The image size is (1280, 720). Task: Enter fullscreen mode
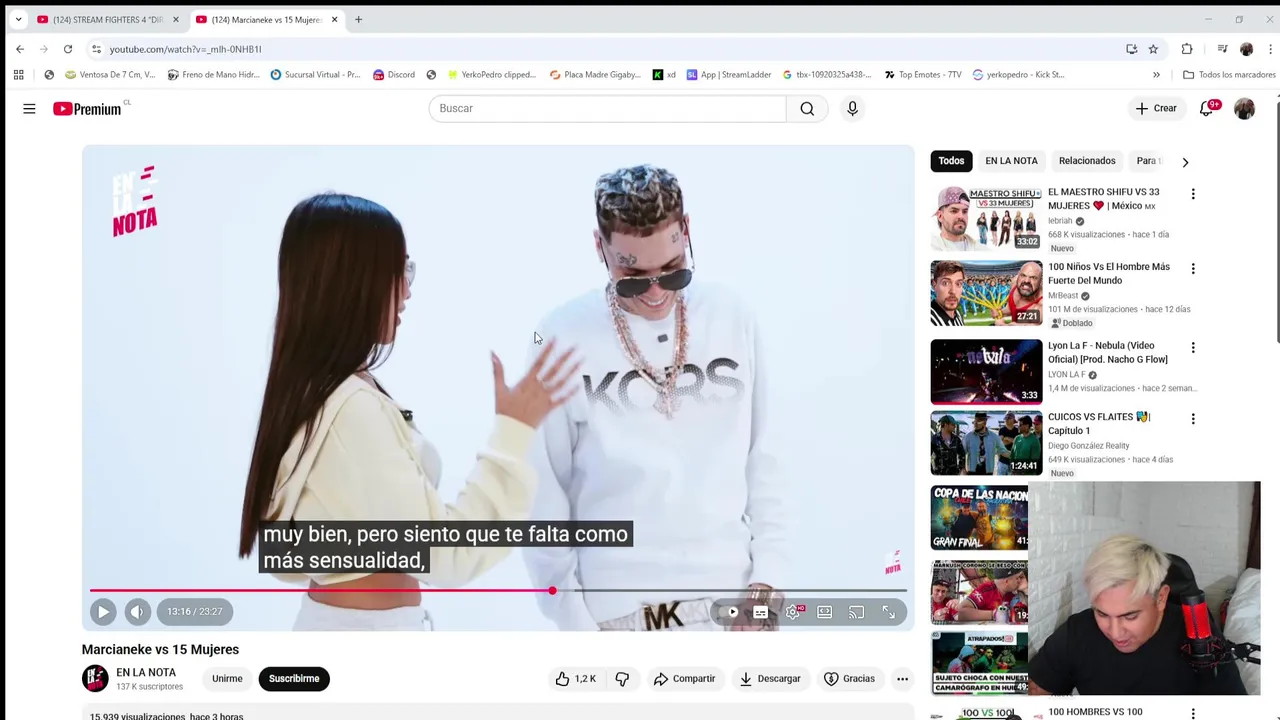click(x=888, y=612)
